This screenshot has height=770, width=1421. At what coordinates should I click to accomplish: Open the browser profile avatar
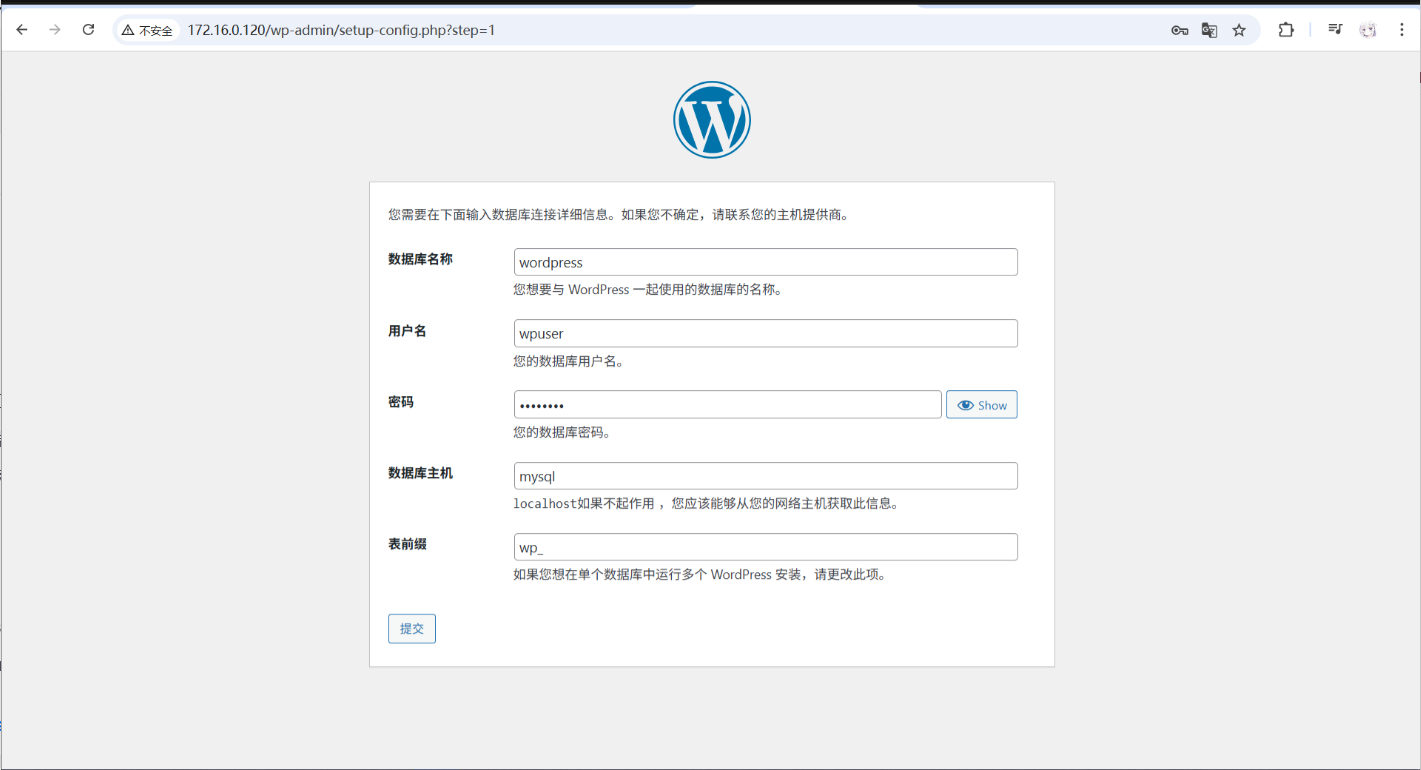1368,30
